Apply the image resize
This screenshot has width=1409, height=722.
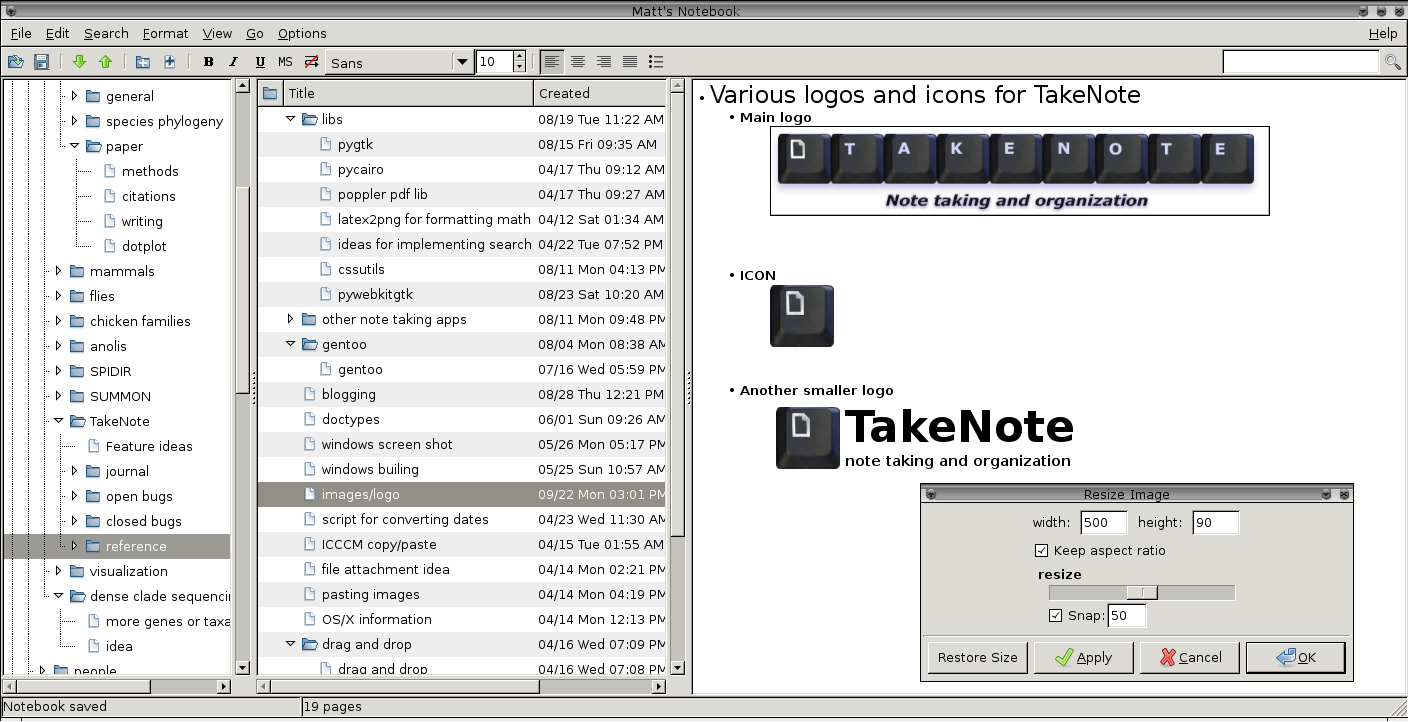coord(1083,658)
